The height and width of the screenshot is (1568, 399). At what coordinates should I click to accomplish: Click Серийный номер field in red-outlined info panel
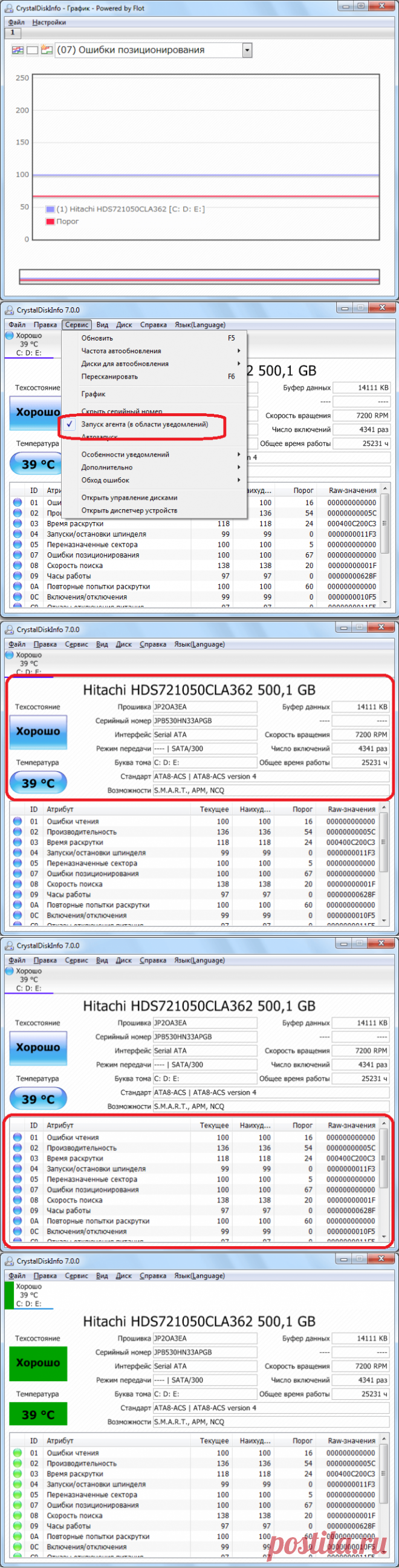(x=204, y=720)
